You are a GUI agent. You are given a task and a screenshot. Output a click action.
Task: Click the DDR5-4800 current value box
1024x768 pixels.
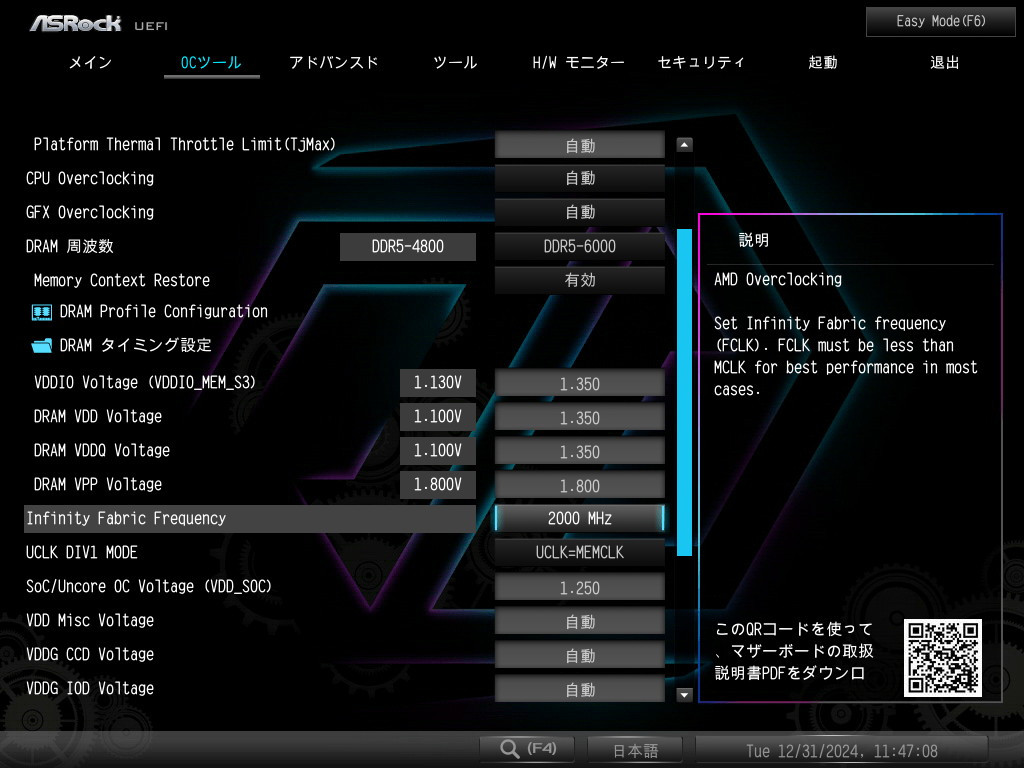pyautogui.click(x=408, y=246)
